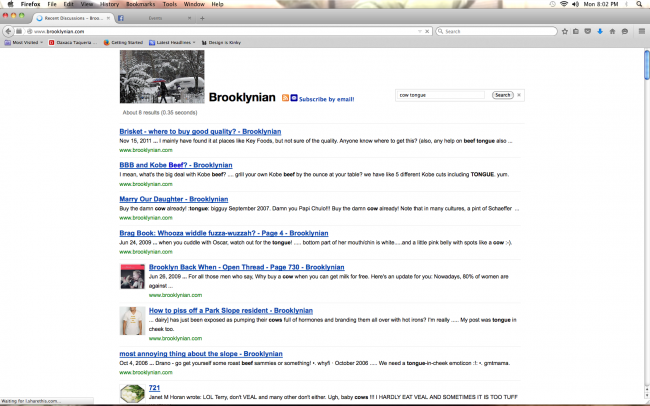Screen dimensions: 650x406
Task: Stop loading with the address bar X
Action: (427, 32)
